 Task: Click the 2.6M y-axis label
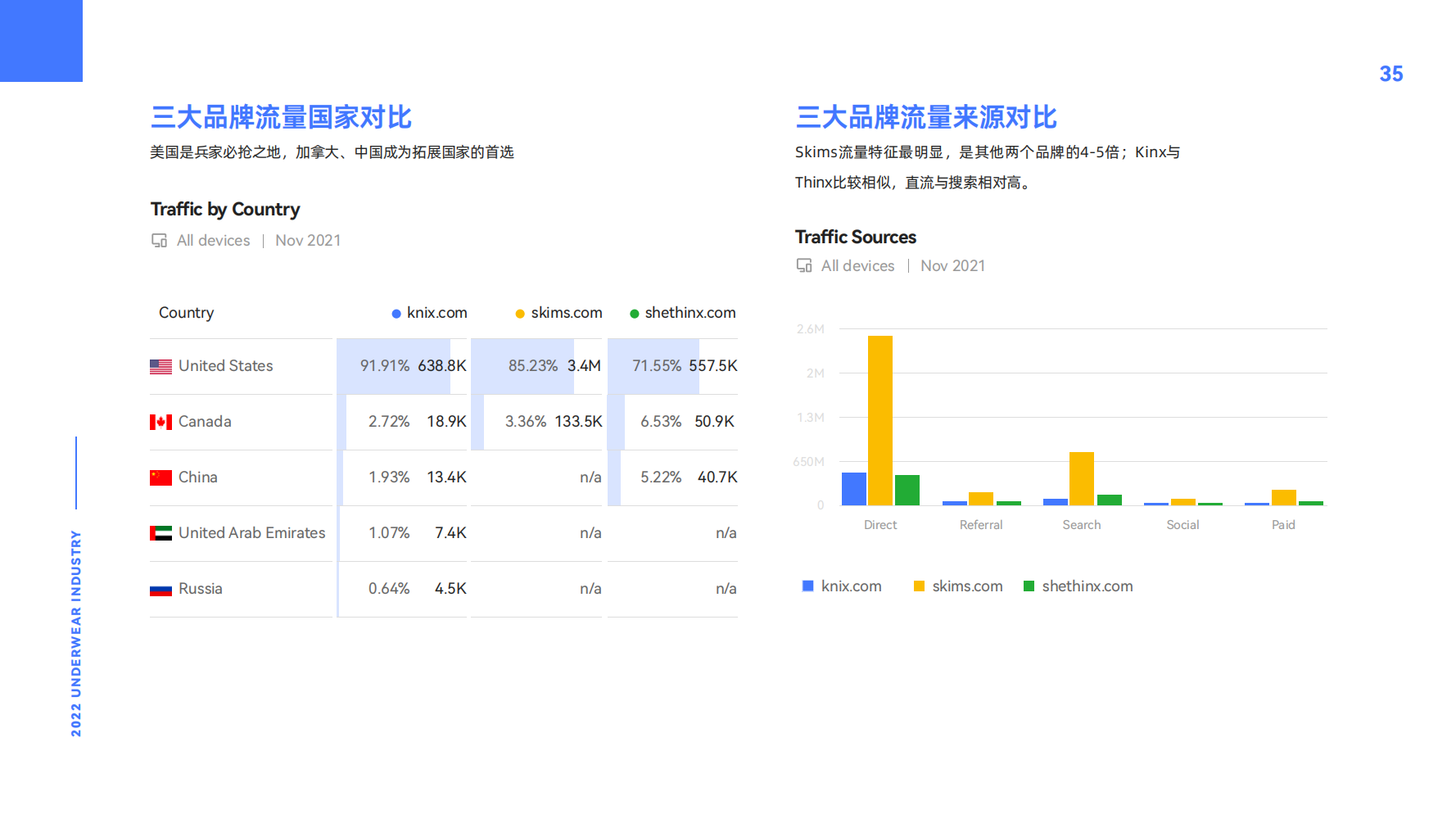811,329
